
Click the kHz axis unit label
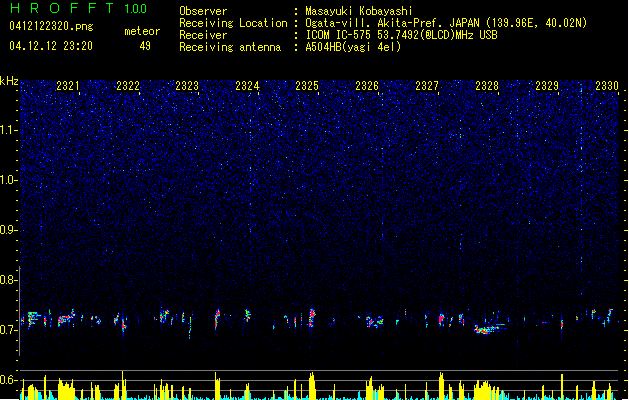tap(9, 81)
